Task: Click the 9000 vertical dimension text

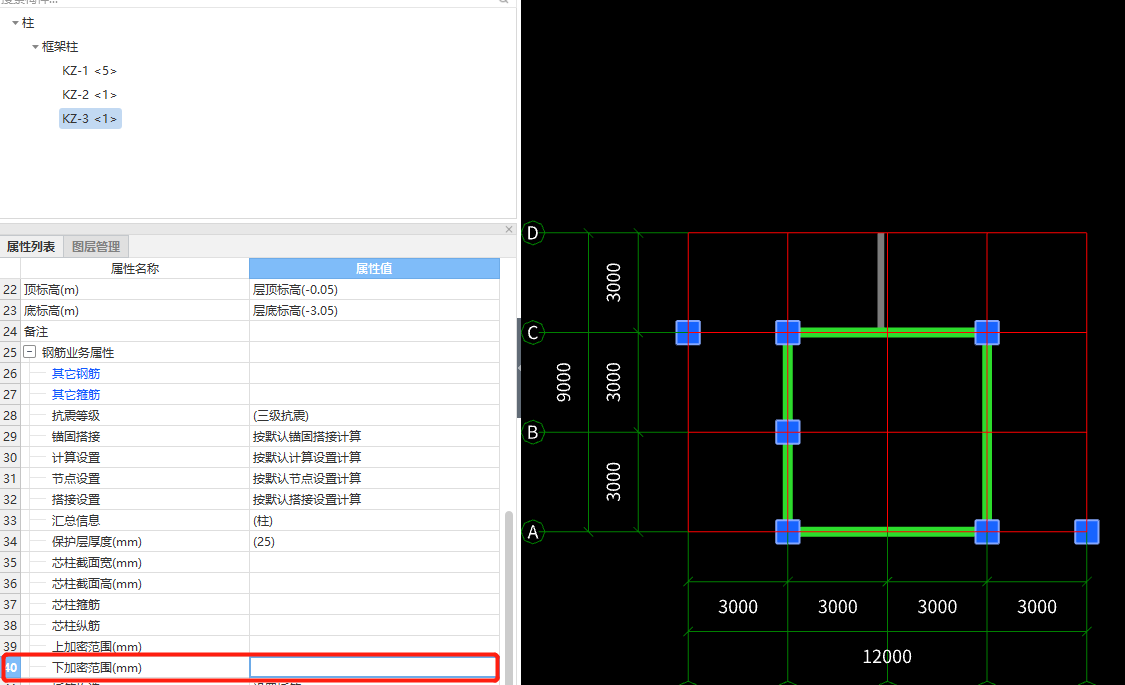Action: (564, 382)
